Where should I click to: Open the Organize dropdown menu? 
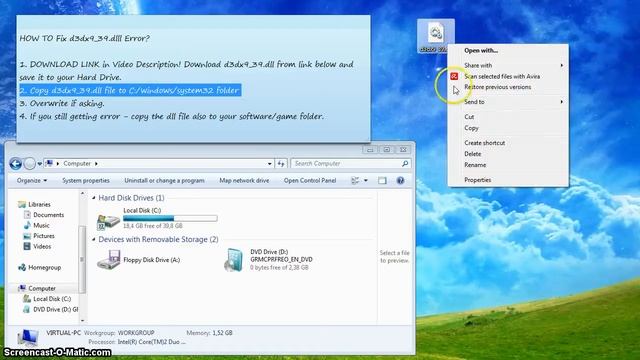pyautogui.click(x=32, y=180)
